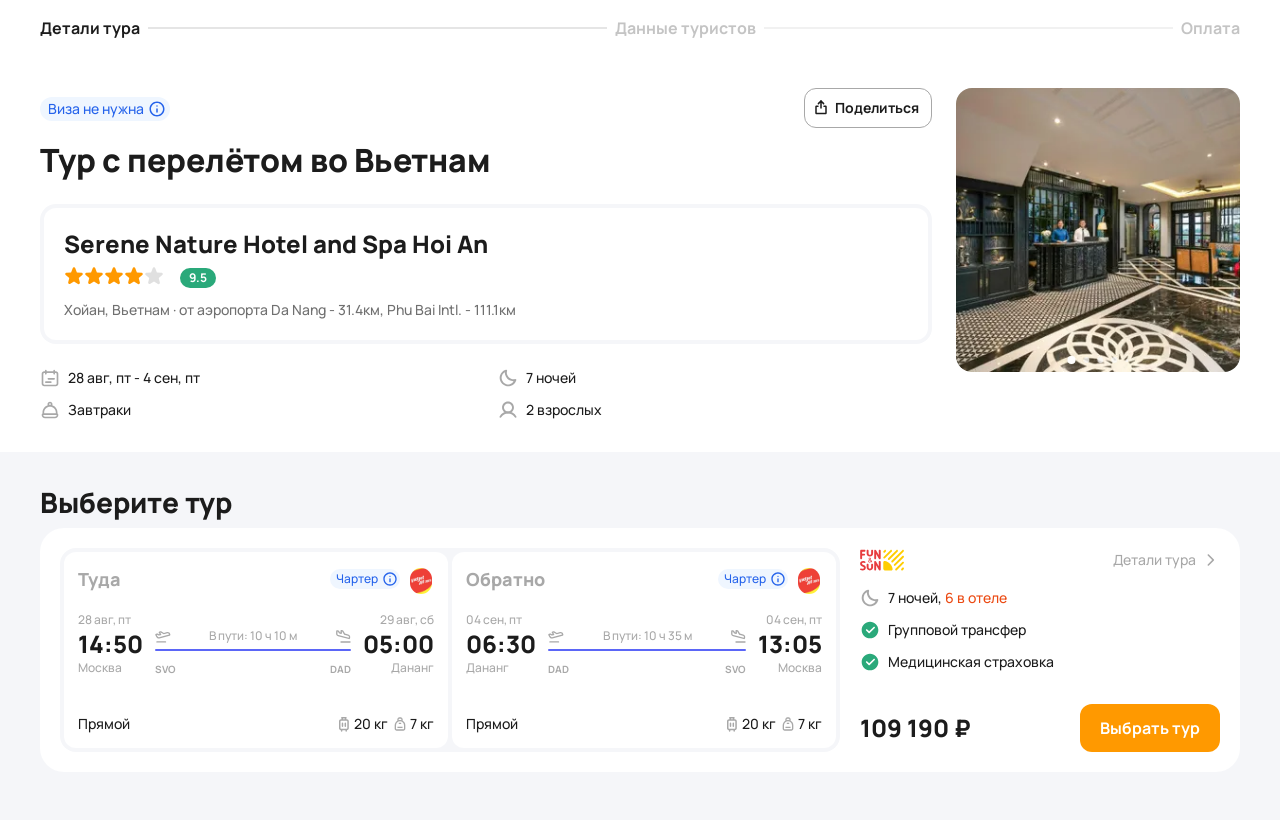Click the "Прямой" label in Обратно card
Viewport: 1280px width, 820px height.
492,724
